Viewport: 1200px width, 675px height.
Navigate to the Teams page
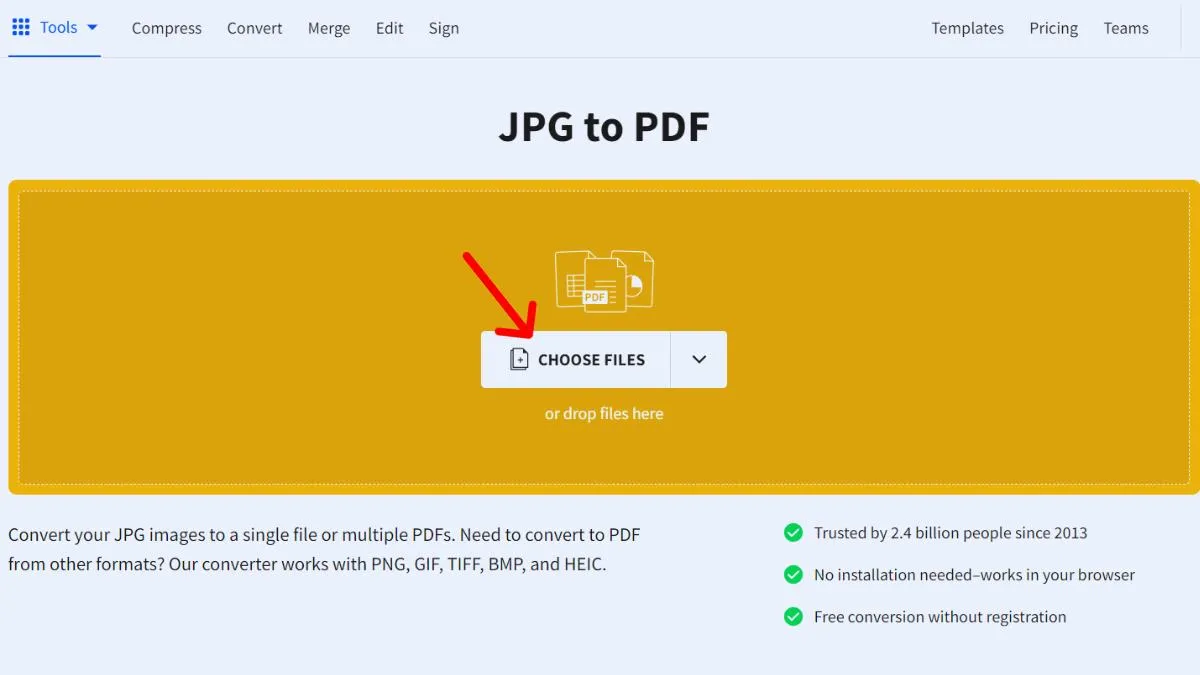tap(1125, 28)
